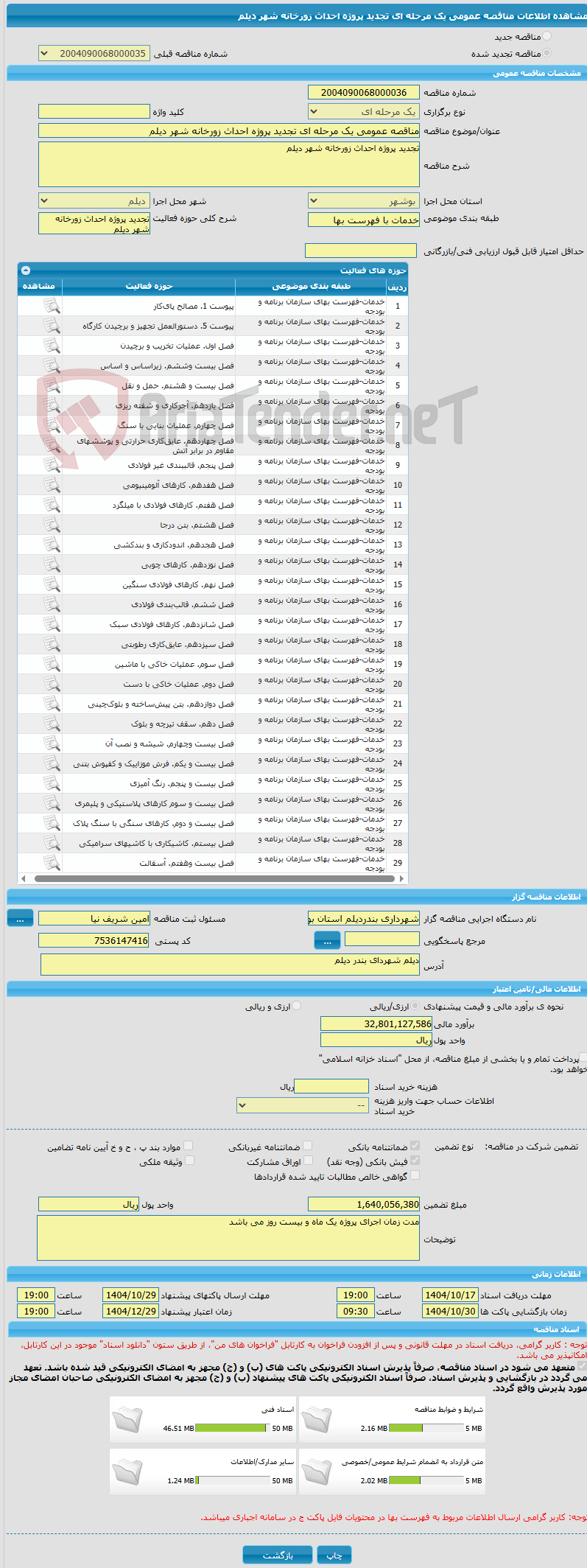Image resolution: width=587 pixels, height=1568 pixels.
Task: Choose ارزی/ریالی radio option
Action: click(x=416, y=1006)
